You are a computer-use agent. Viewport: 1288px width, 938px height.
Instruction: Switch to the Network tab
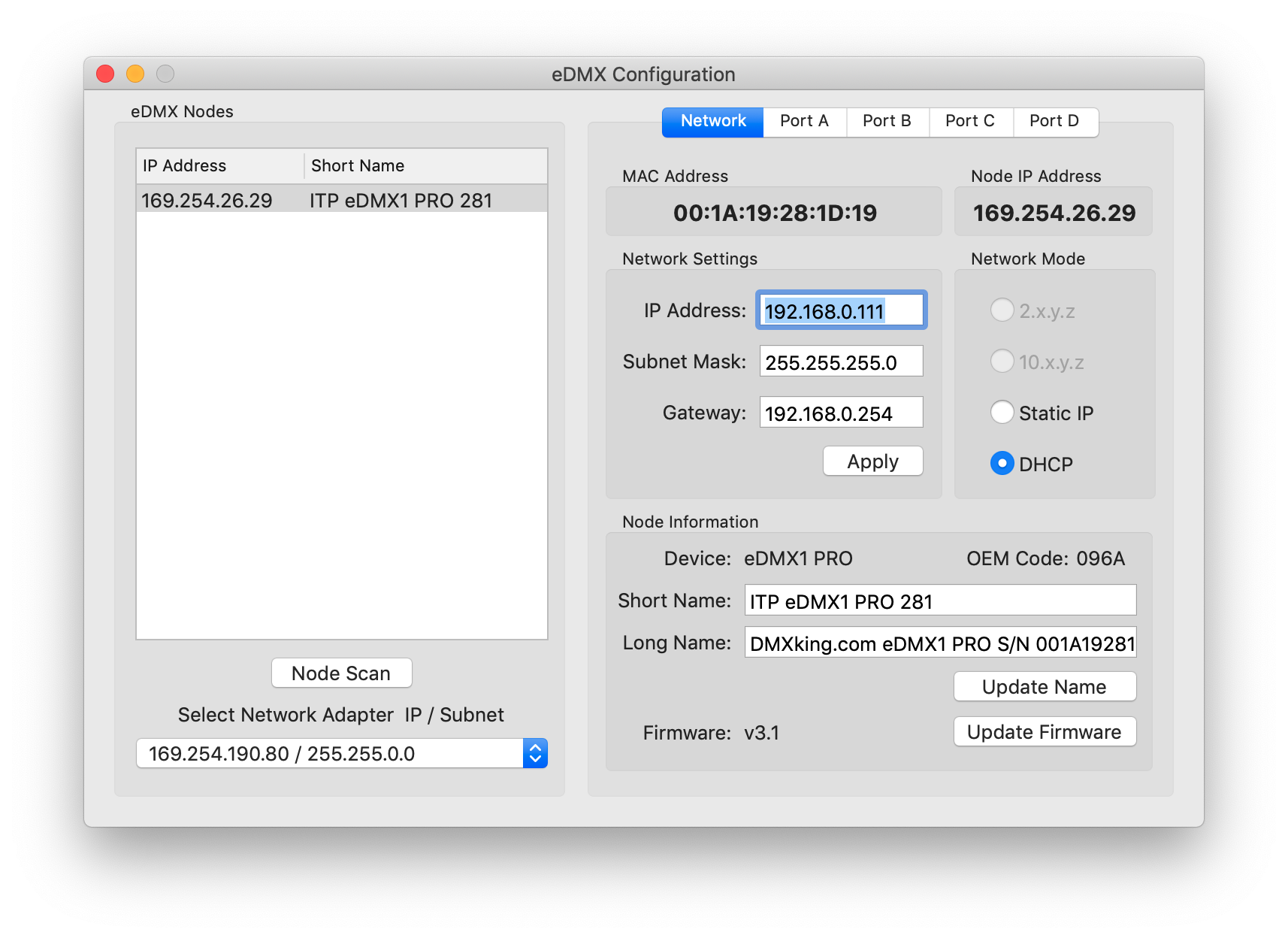tap(712, 121)
